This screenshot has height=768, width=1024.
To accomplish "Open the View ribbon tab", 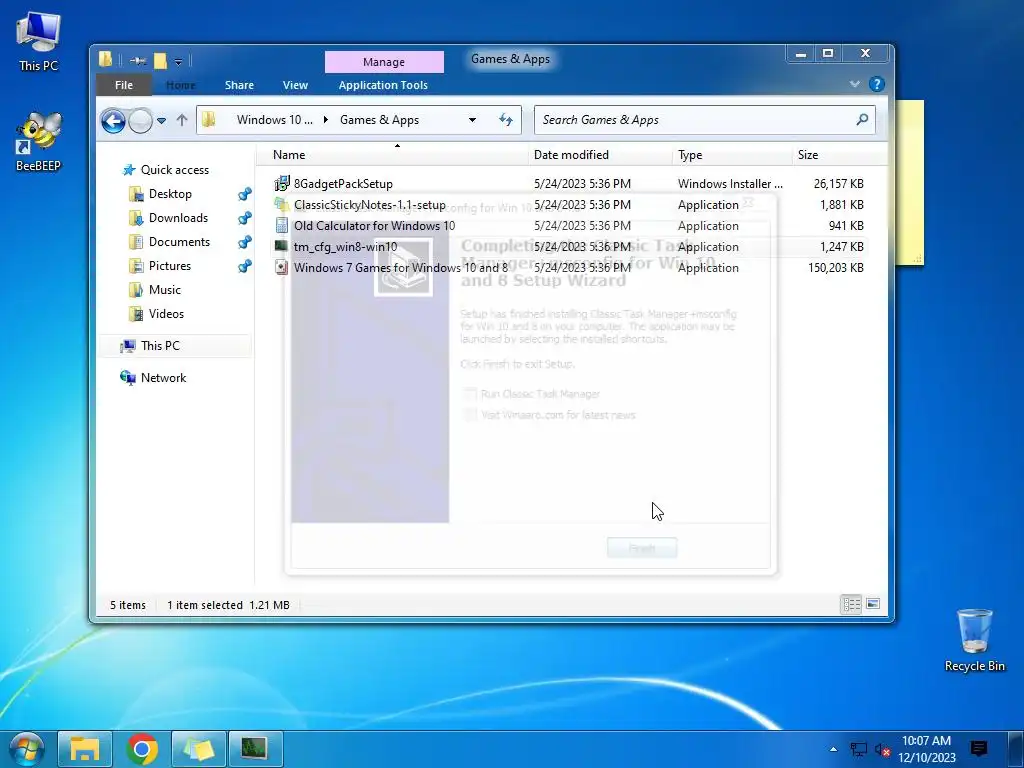I will coord(295,85).
